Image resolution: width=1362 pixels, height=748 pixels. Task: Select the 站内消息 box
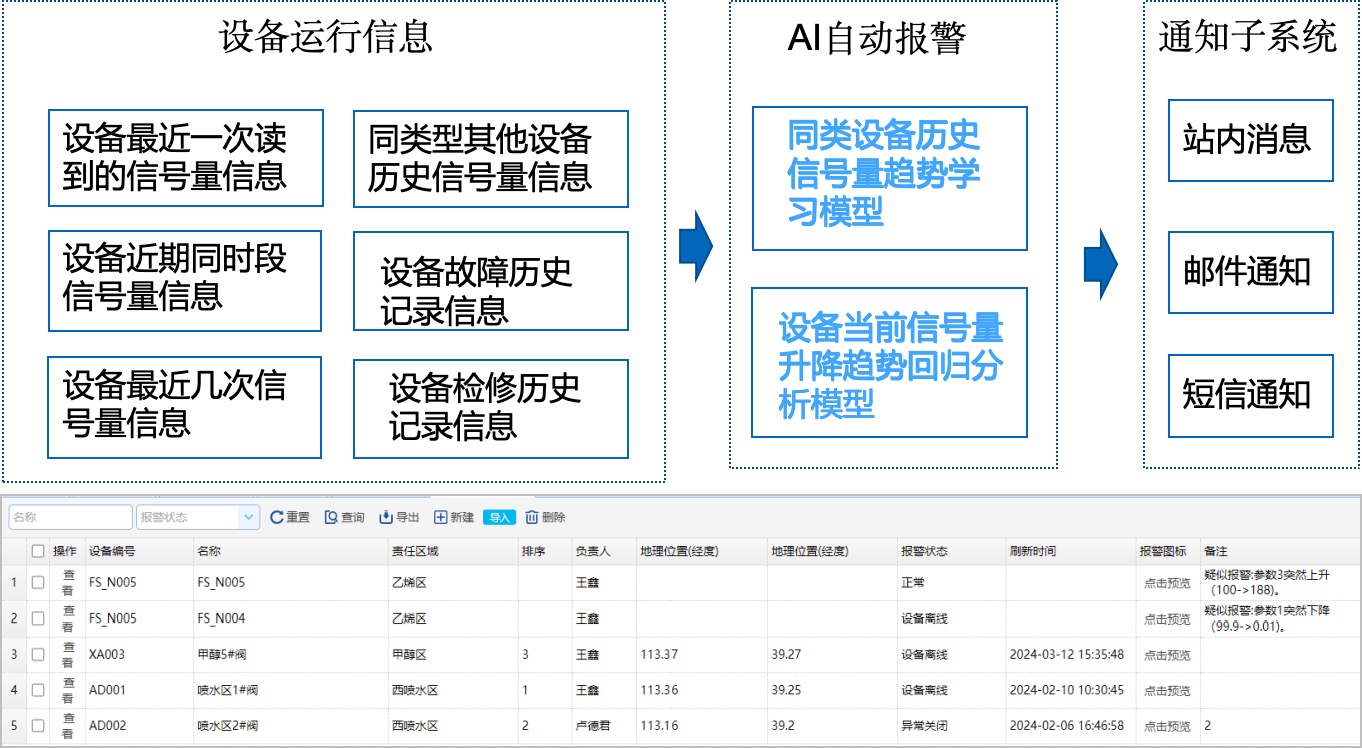[x=1250, y=140]
